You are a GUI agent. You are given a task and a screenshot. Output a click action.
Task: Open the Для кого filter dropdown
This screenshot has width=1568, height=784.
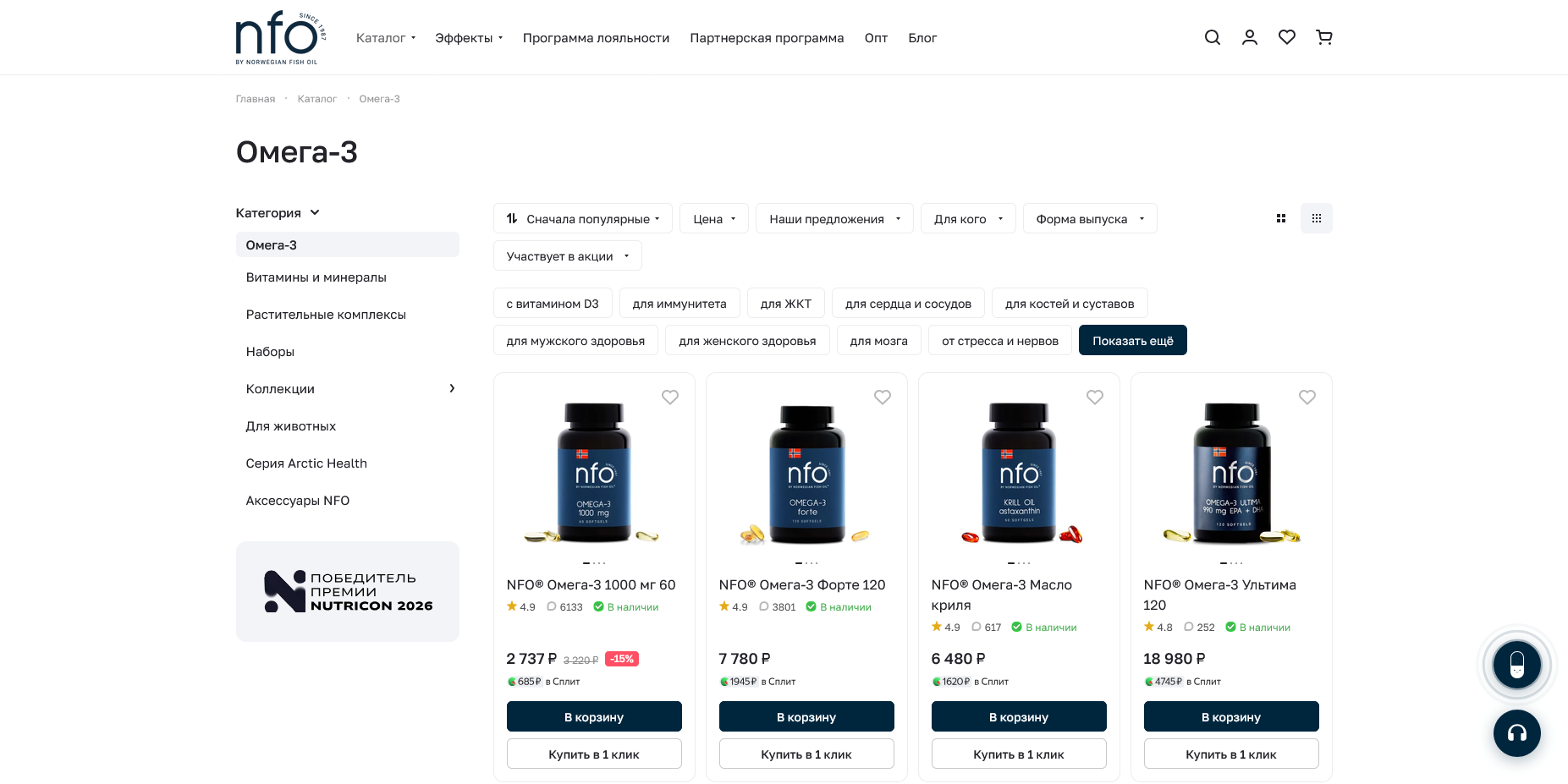[968, 219]
